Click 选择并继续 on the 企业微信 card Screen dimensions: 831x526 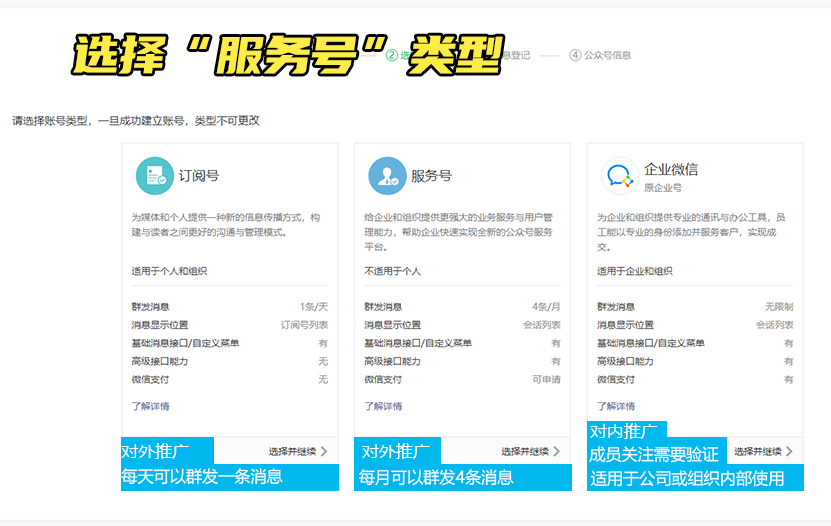(763, 451)
